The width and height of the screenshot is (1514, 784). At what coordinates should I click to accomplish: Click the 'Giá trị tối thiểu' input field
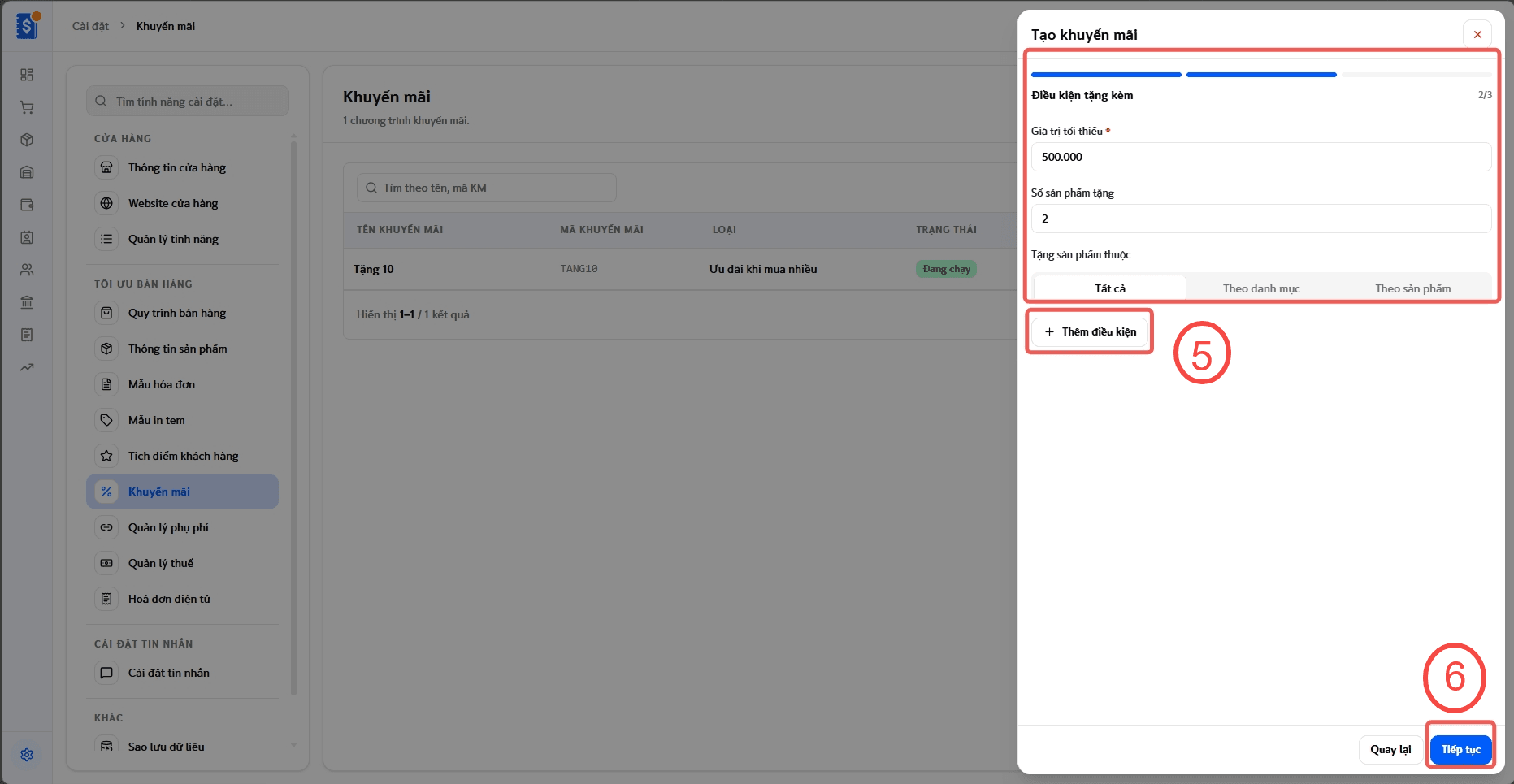(x=1261, y=157)
